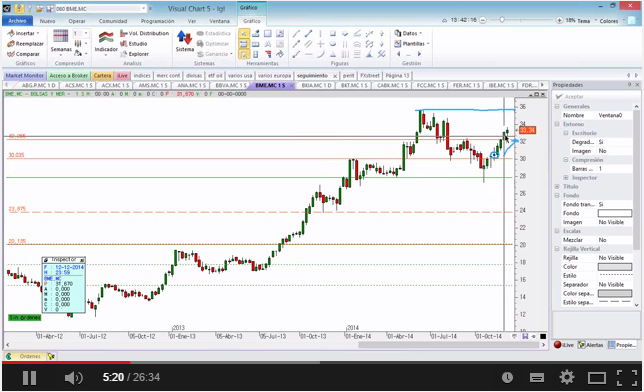Open the Archivo menu

(17, 21)
